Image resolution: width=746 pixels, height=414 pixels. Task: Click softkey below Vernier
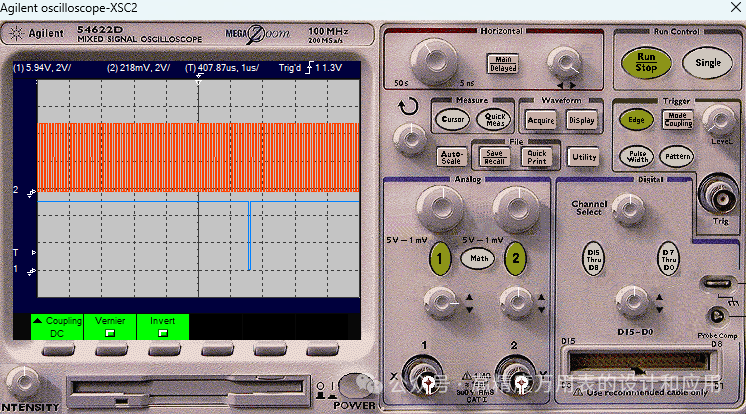(111, 351)
